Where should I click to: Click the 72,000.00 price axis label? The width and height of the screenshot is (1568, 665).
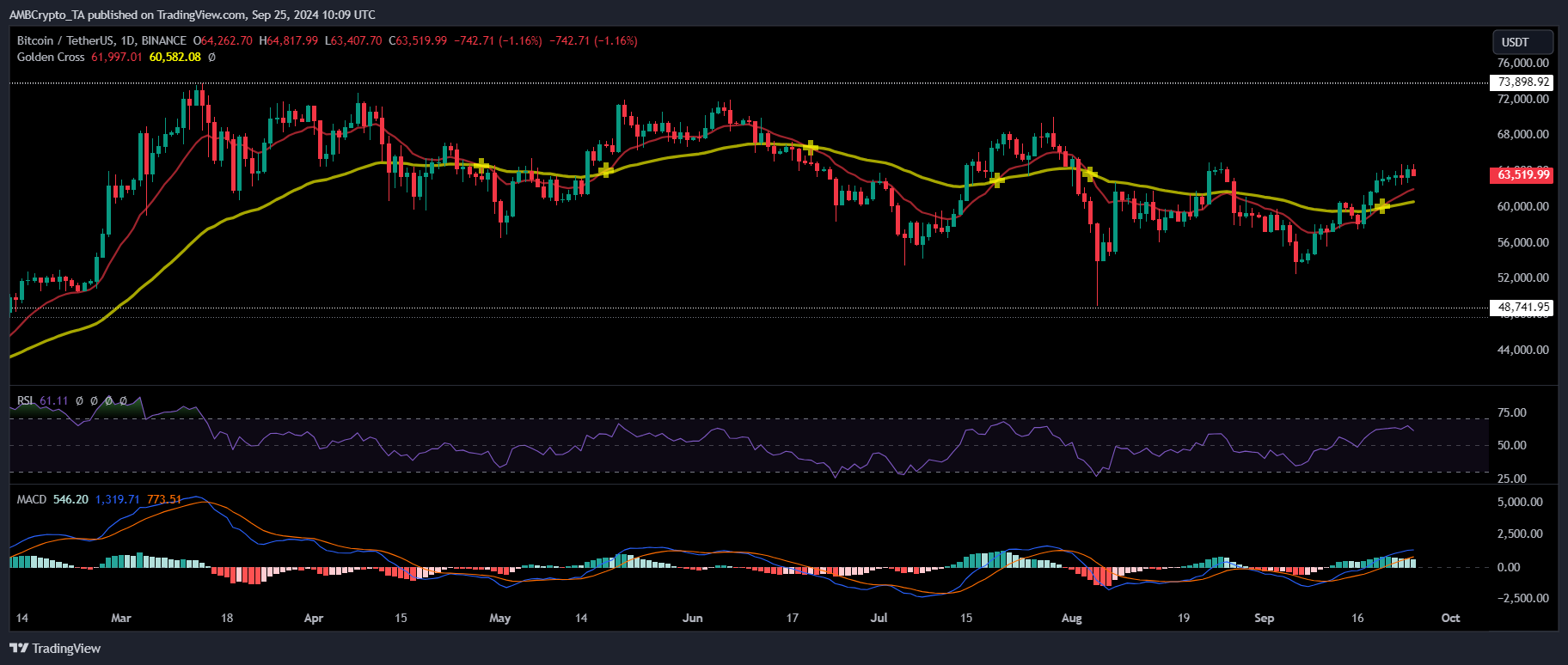pyautogui.click(x=1522, y=99)
